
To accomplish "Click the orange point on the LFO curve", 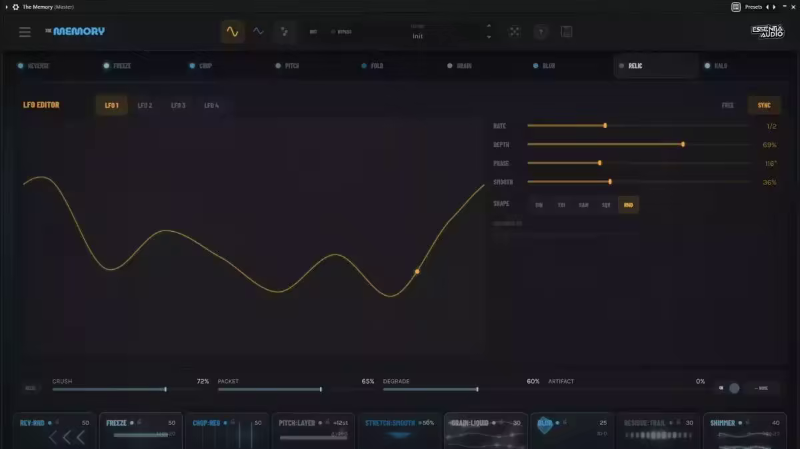I will coord(417,271).
